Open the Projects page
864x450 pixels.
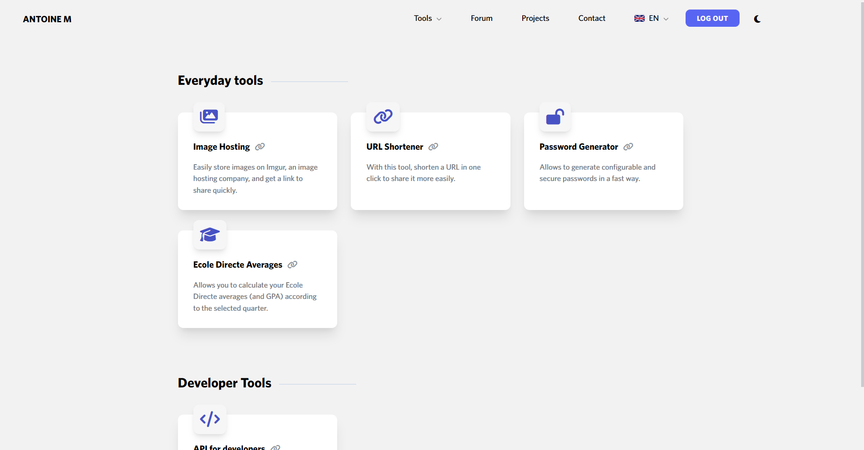click(535, 18)
